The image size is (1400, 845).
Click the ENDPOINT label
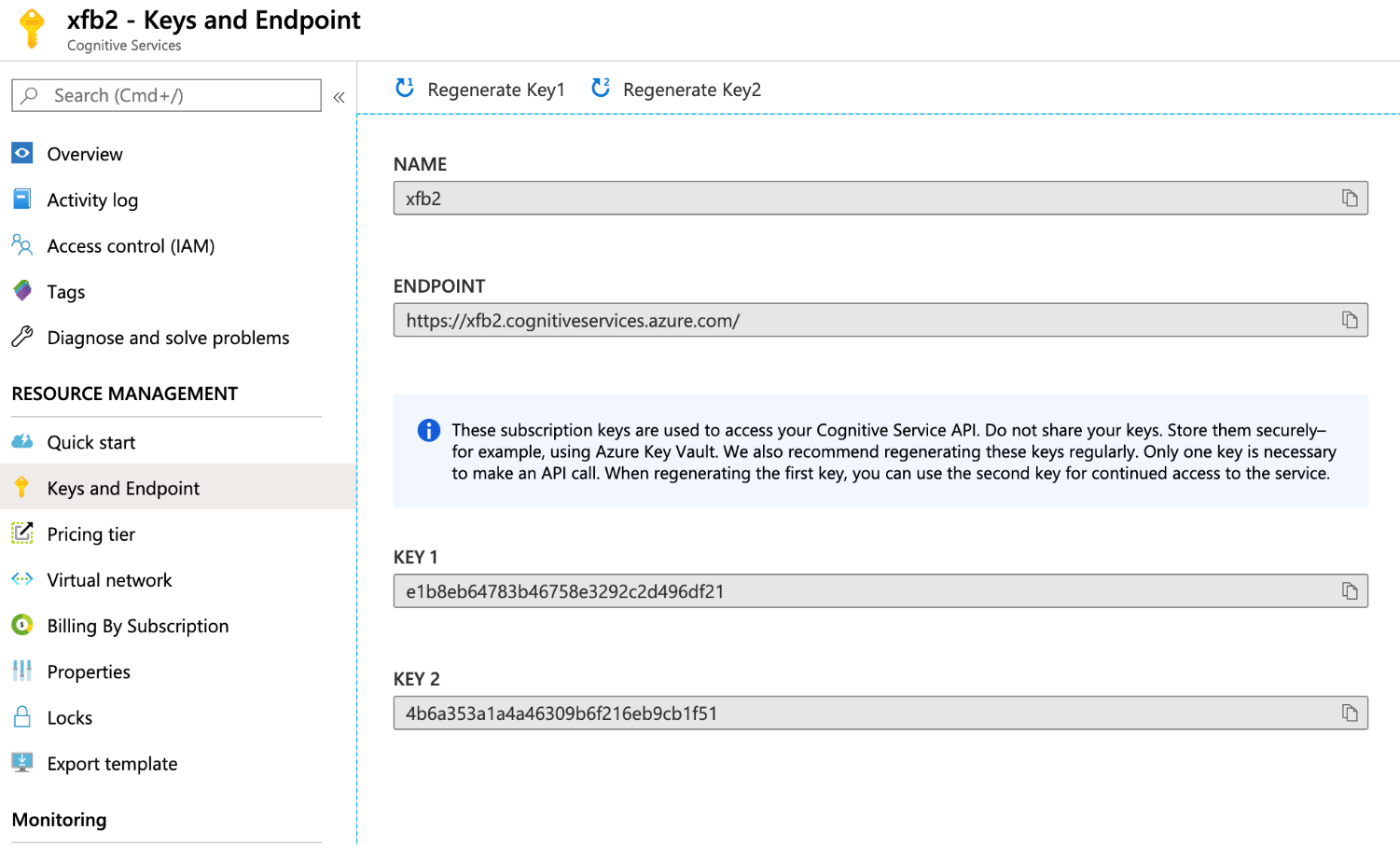point(439,286)
